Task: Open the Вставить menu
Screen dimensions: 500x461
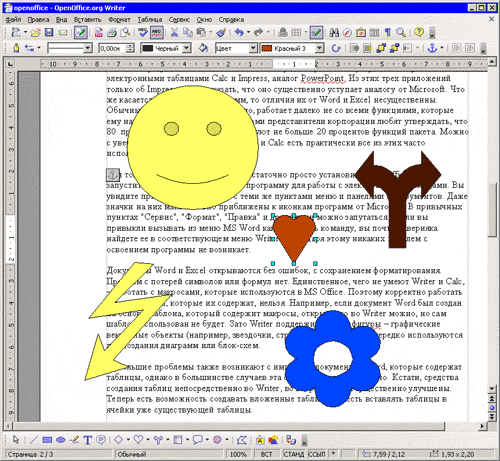Action: click(88, 20)
